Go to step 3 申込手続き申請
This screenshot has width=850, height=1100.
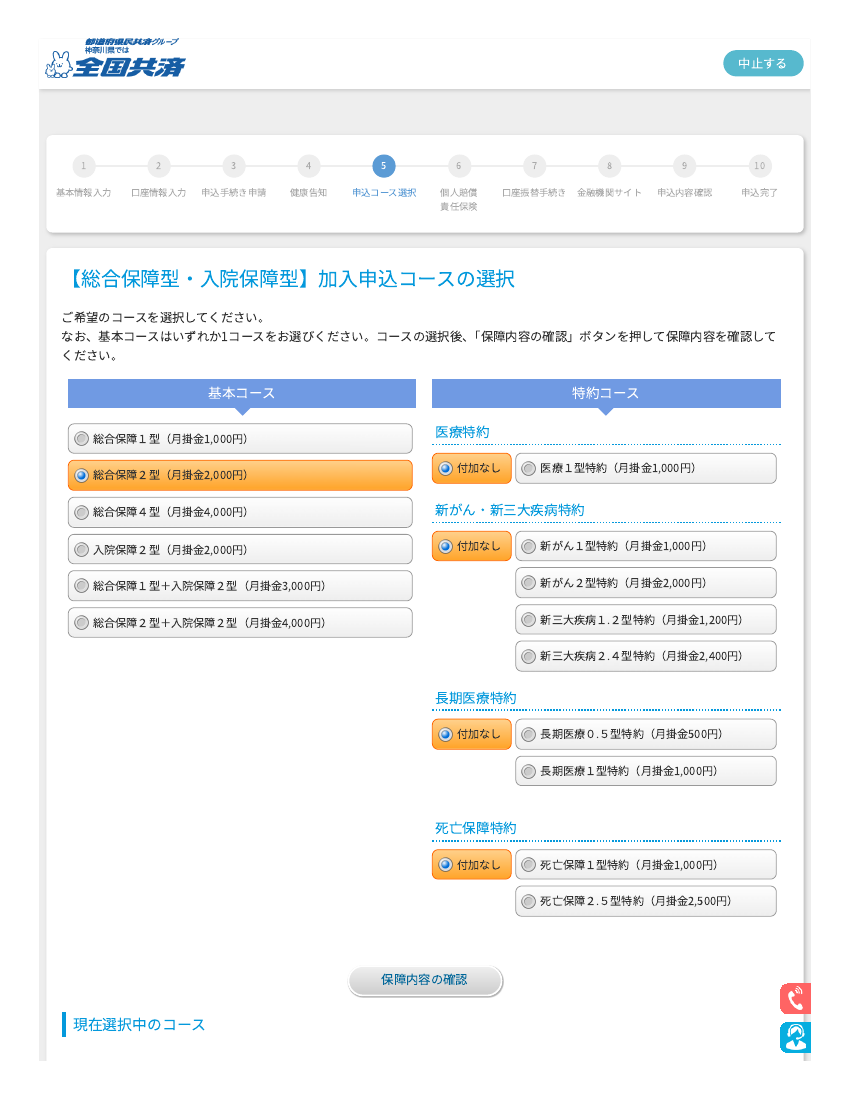(234, 176)
